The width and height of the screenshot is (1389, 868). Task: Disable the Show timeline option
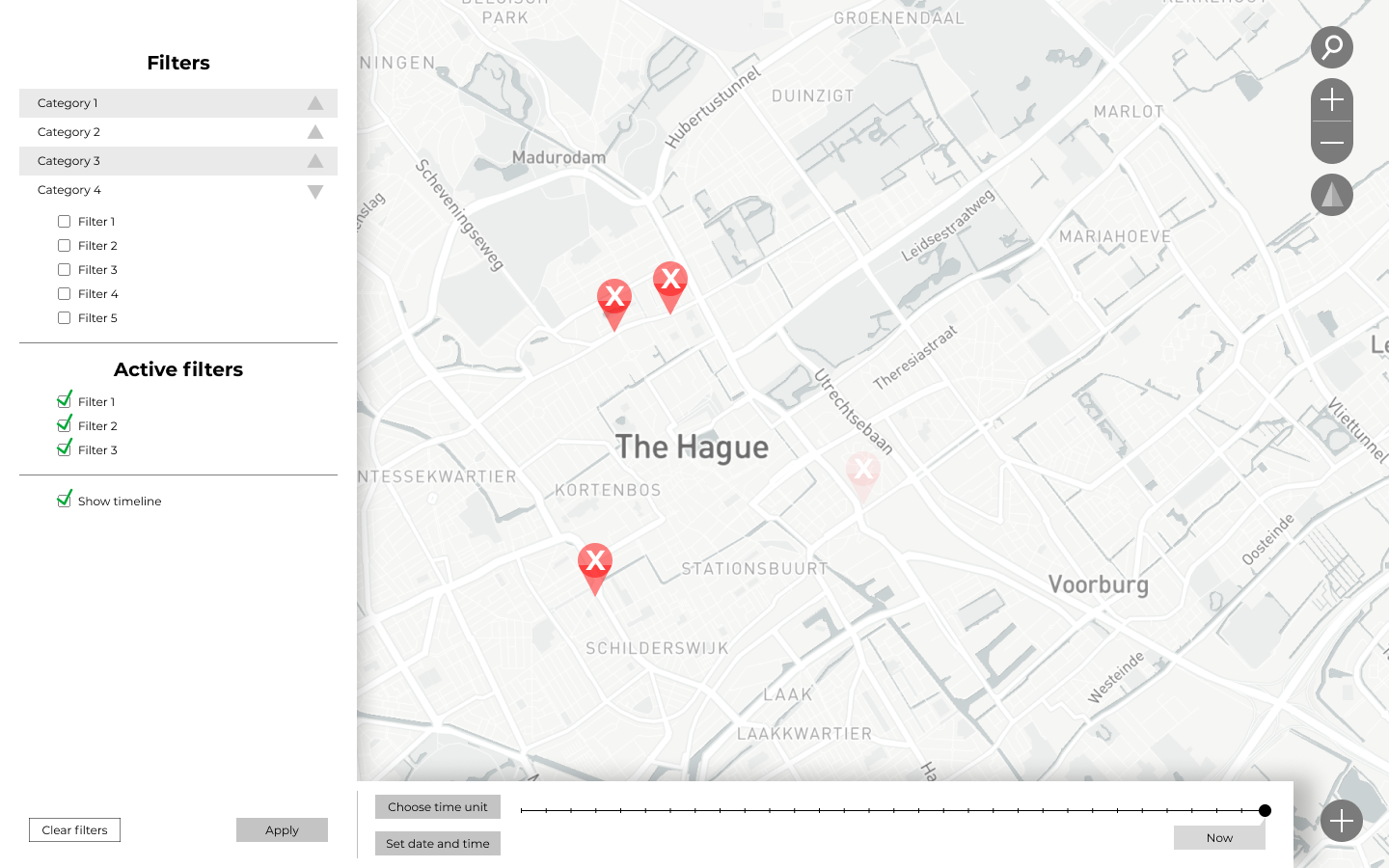click(64, 499)
